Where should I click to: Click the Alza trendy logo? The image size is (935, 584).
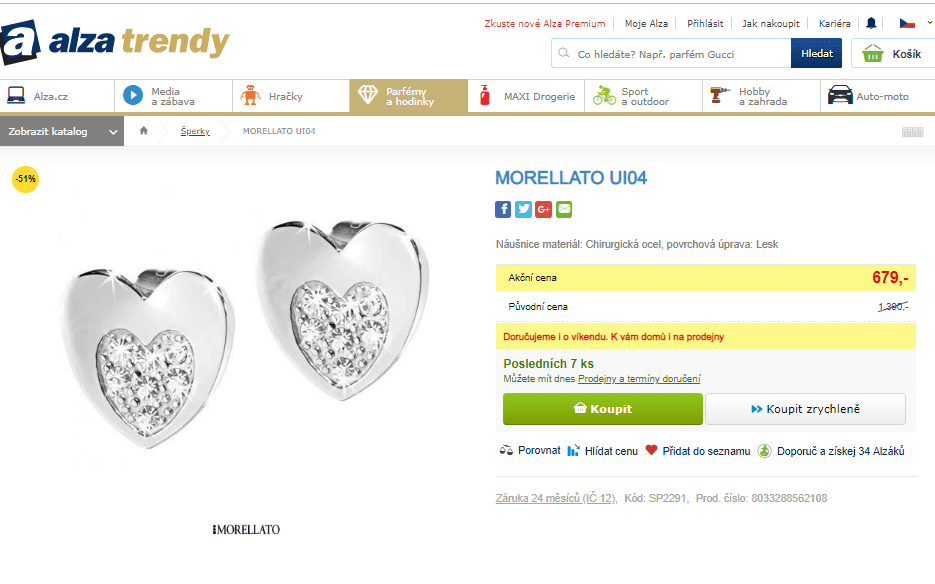(x=115, y=42)
